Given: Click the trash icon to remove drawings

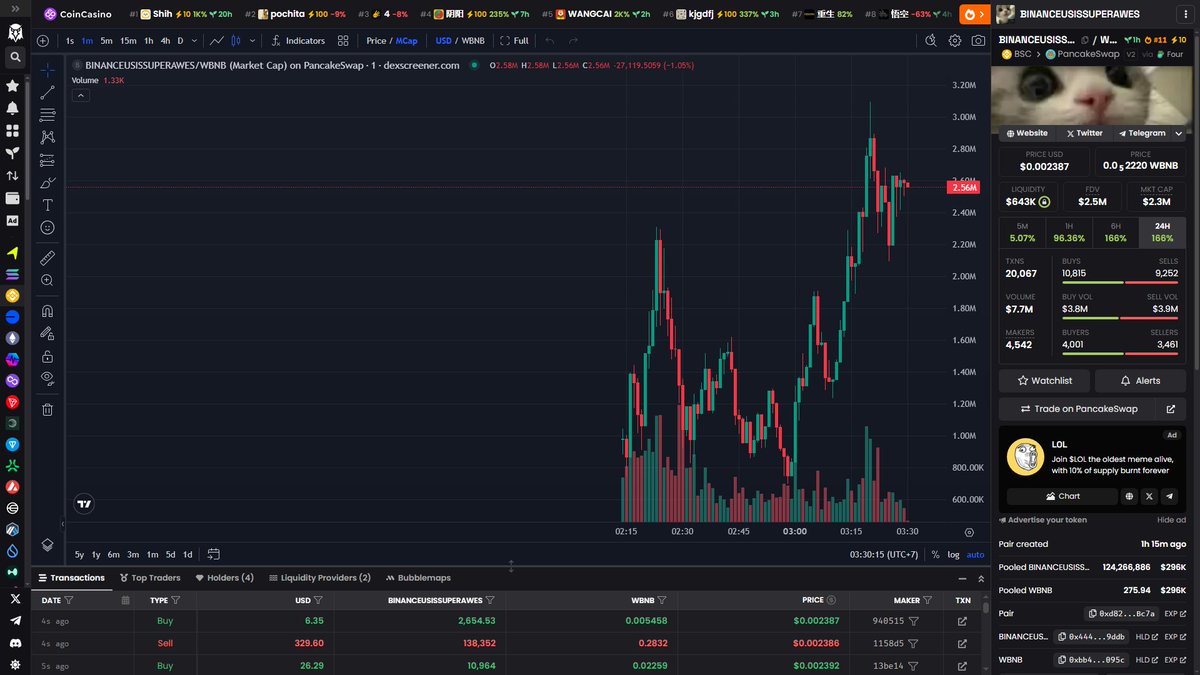Looking at the screenshot, I should [x=47, y=409].
